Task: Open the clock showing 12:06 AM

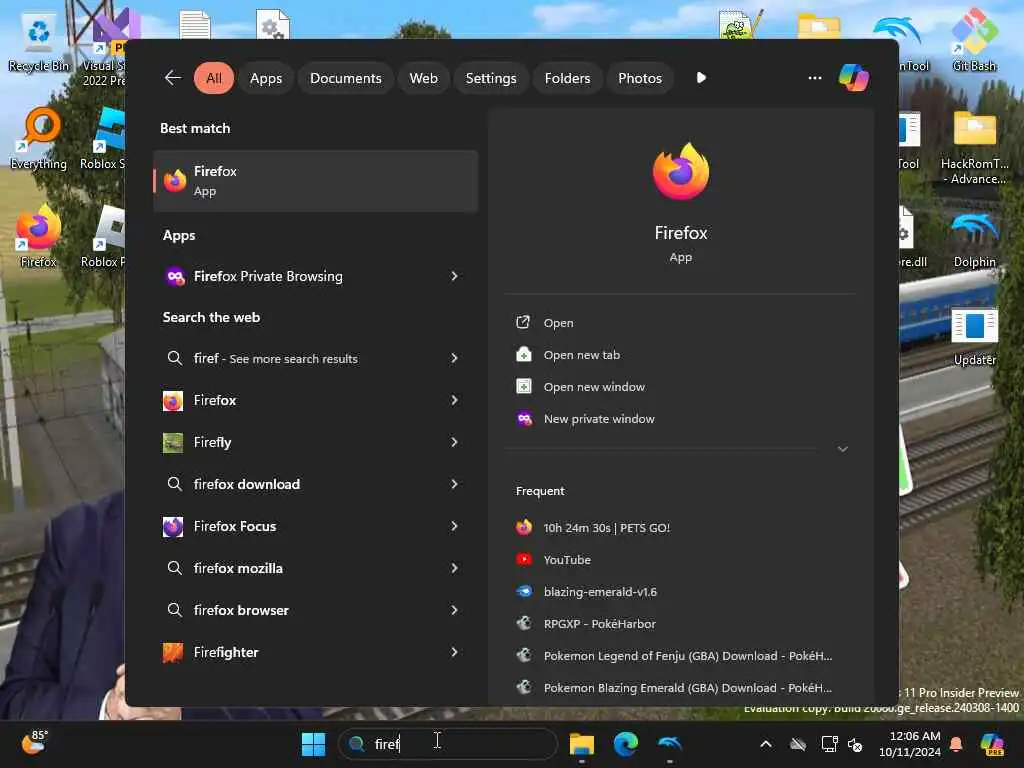Action: point(909,744)
